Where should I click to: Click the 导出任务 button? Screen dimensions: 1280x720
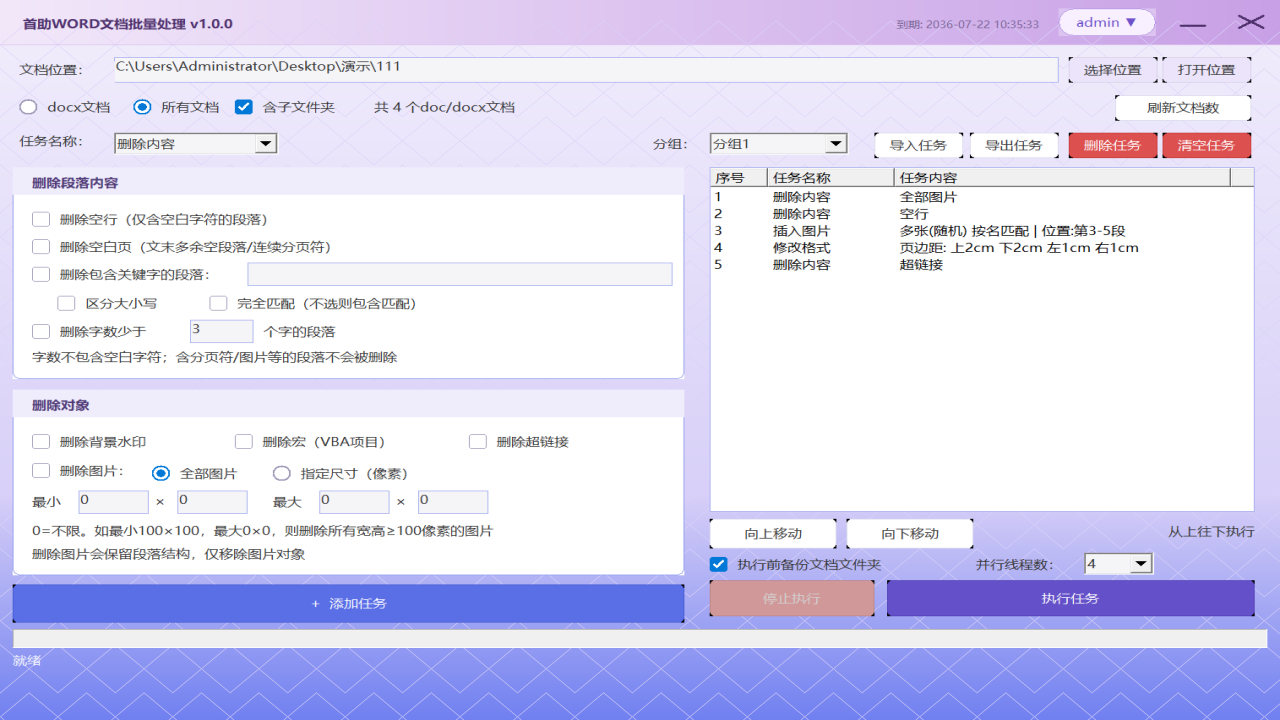coord(1013,145)
